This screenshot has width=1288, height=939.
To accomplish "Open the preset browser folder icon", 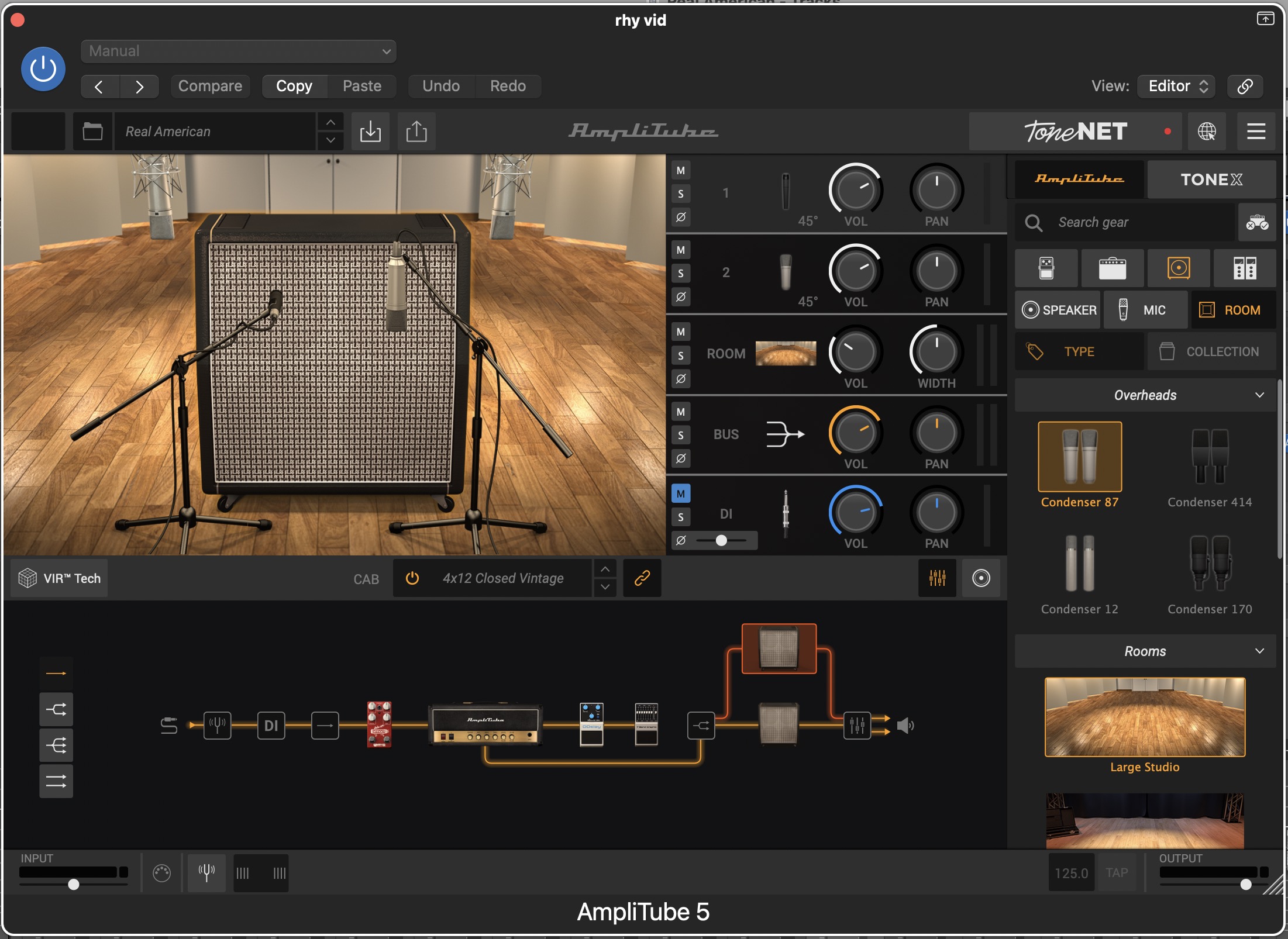I will [x=92, y=132].
